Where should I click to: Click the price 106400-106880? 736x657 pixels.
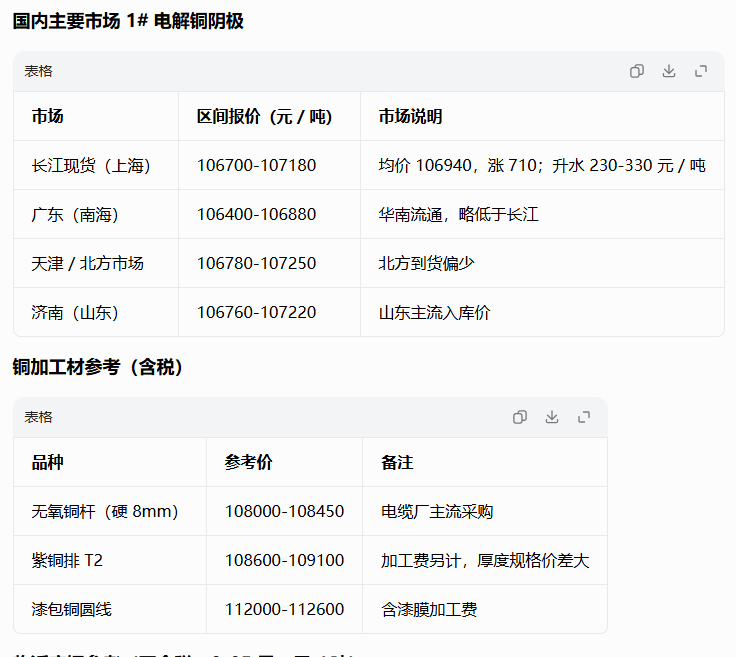tap(256, 214)
